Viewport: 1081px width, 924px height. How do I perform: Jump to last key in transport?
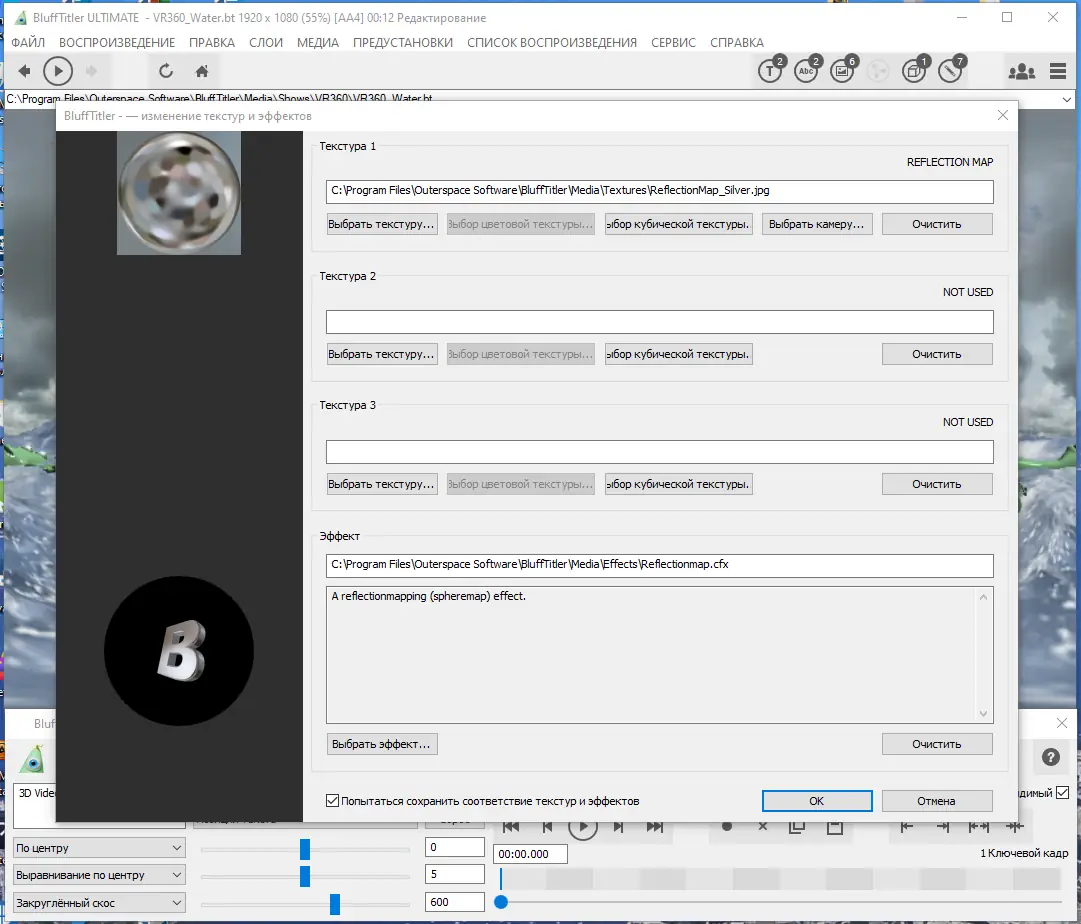pos(654,827)
